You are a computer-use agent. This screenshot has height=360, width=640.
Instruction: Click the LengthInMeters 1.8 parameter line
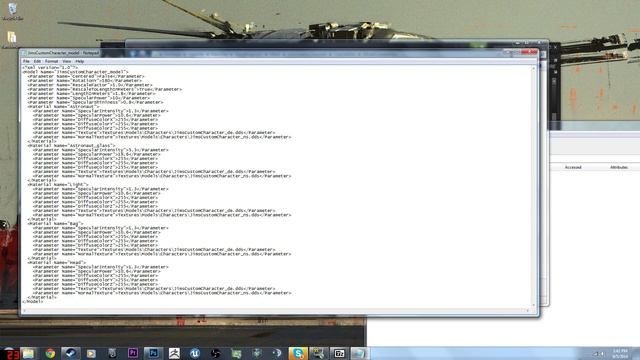91,93
